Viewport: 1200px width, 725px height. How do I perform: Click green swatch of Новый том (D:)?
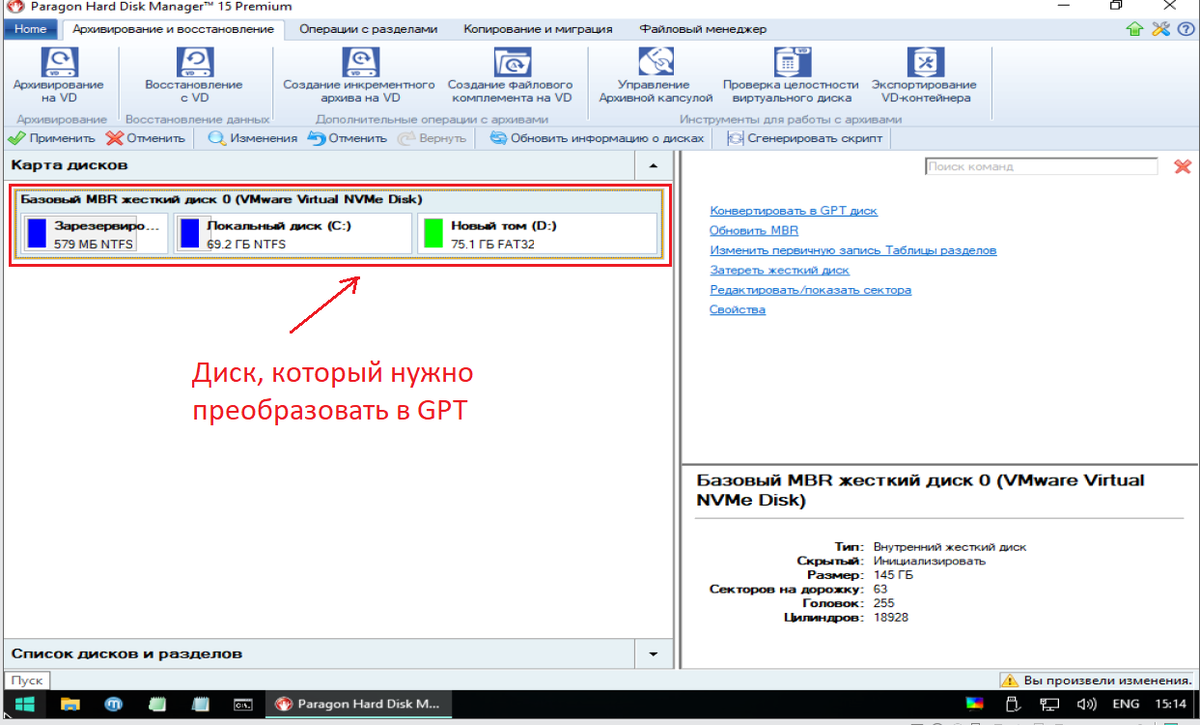coord(433,234)
